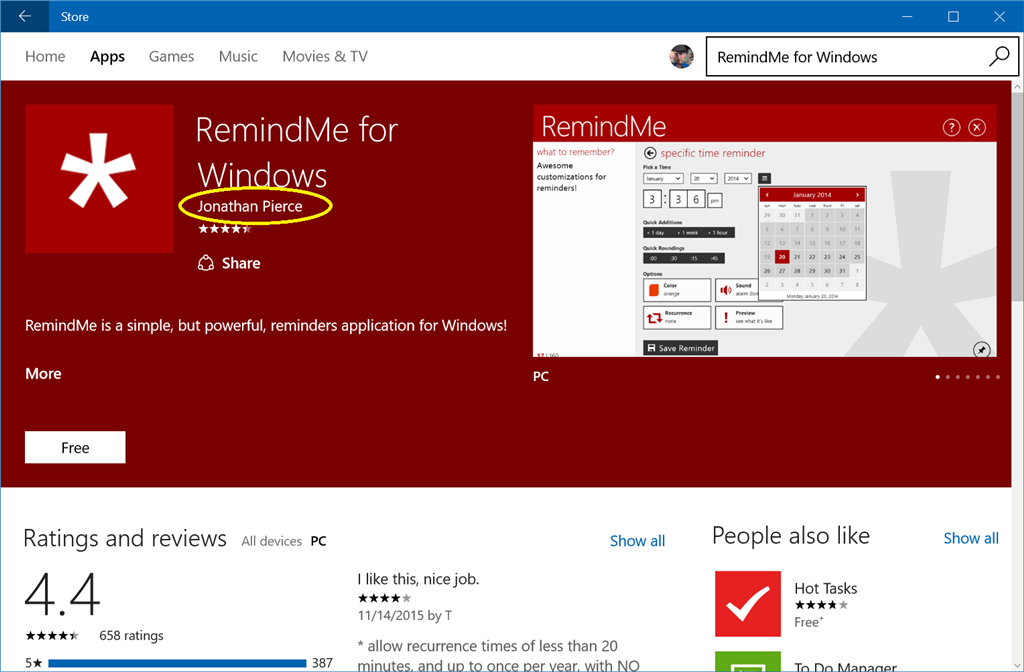Select the last screenshot pagination dot
Viewport: 1024px width, 672px height.
pyautogui.click(x=998, y=377)
